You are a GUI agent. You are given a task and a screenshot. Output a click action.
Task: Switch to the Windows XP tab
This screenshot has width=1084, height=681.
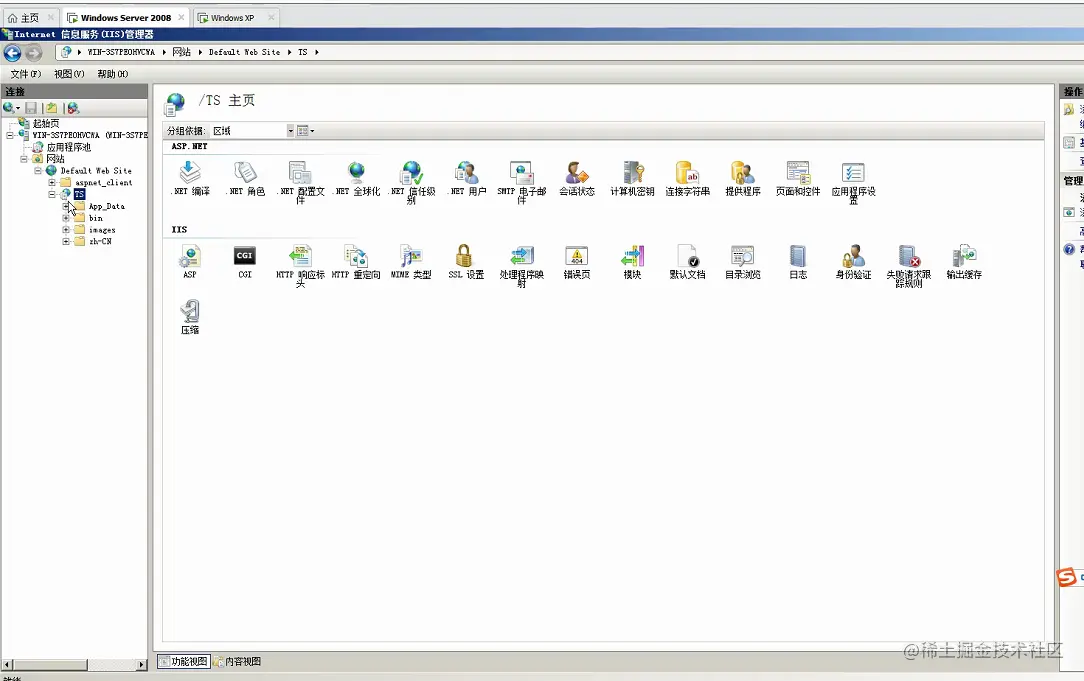236,18
